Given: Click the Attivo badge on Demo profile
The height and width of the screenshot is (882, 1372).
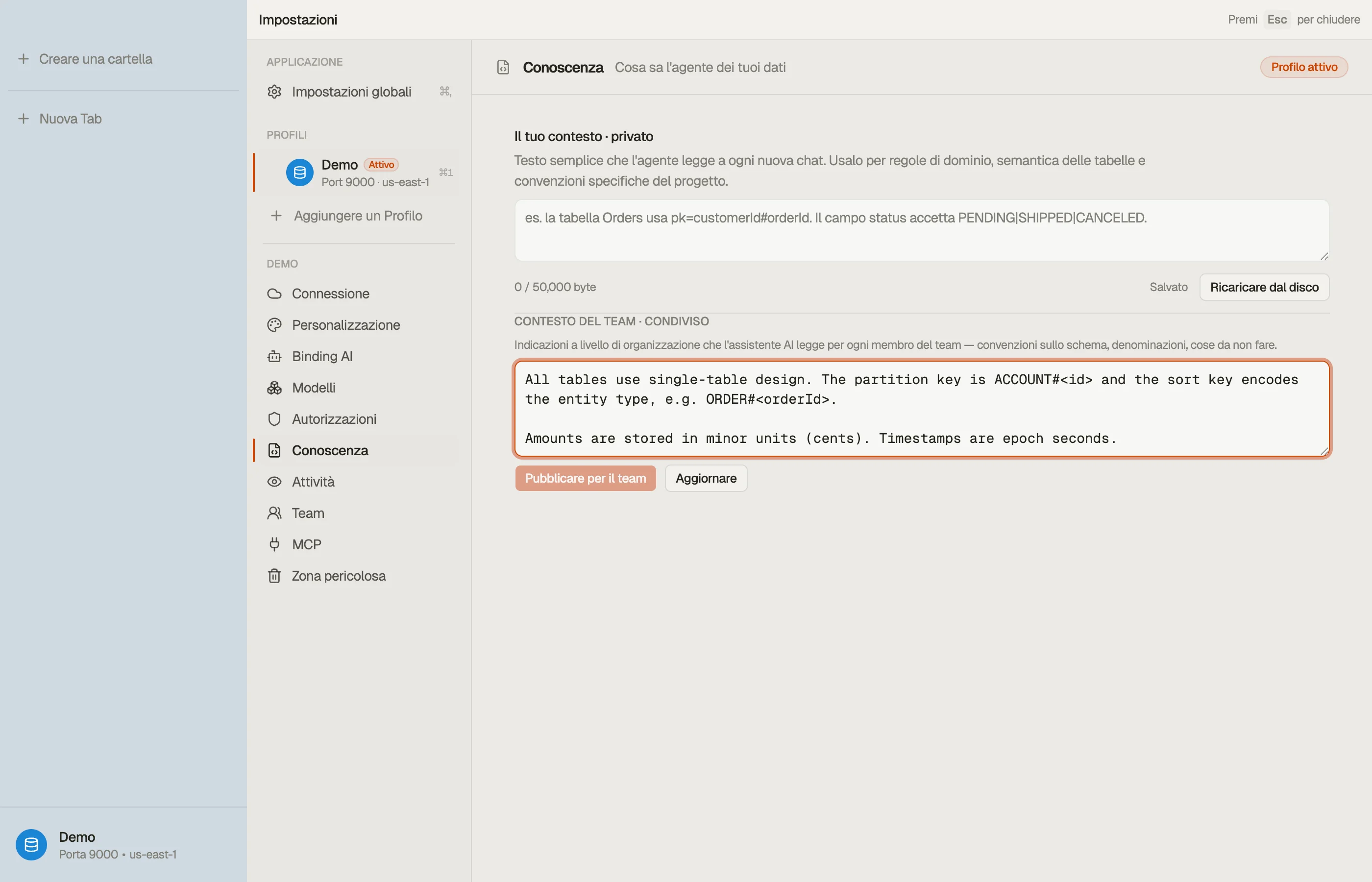Looking at the screenshot, I should pyautogui.click(x=381, y=165).
